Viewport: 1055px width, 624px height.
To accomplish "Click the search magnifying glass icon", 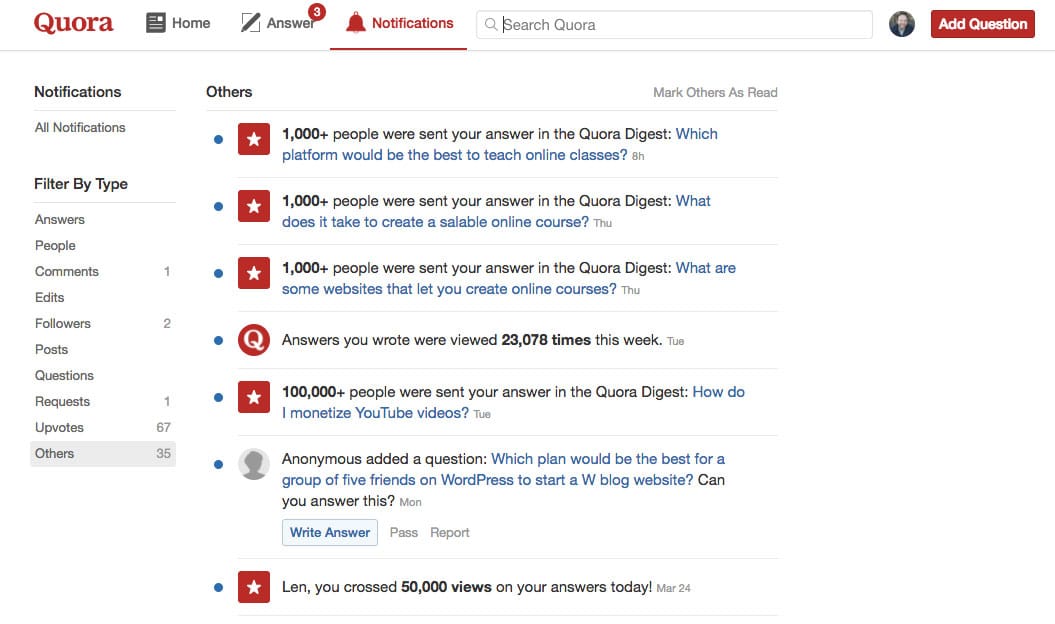I will [x=491, y=23].
